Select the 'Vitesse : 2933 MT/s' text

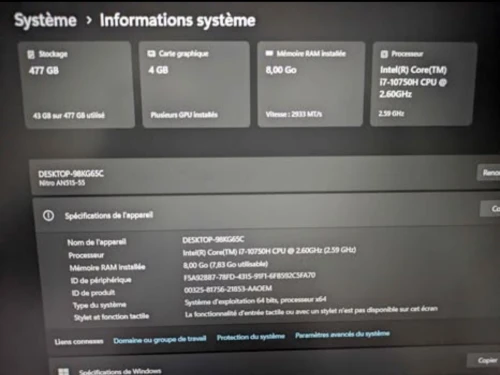(294, 114)
